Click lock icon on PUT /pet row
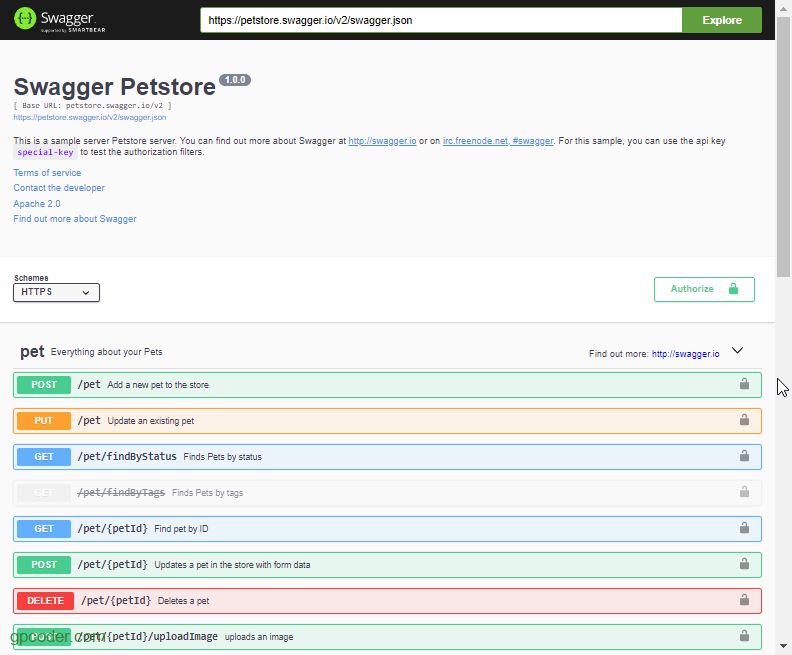This screenshot has height=655, width=792. [744, 421]
